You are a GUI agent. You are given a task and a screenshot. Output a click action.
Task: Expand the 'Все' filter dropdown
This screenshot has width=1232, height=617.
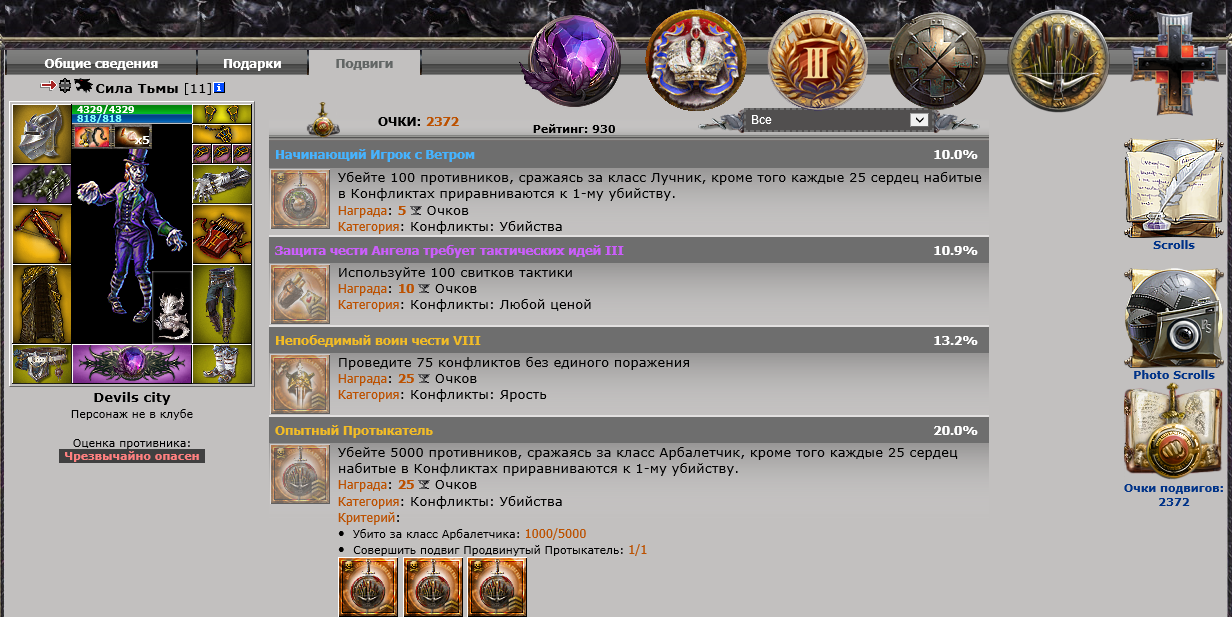tap(837, 120)
